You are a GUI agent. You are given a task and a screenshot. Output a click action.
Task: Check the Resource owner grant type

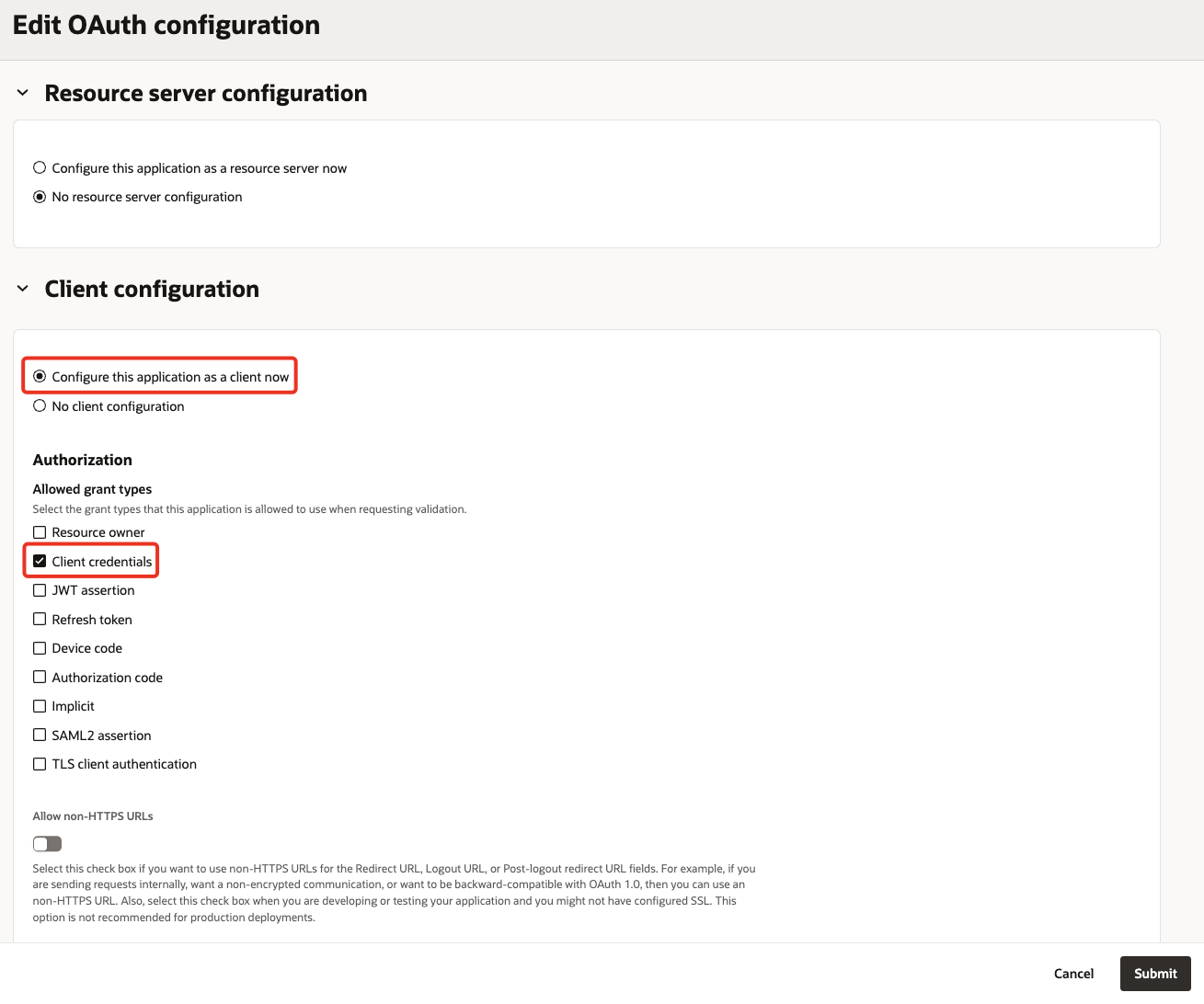point(40,532)
